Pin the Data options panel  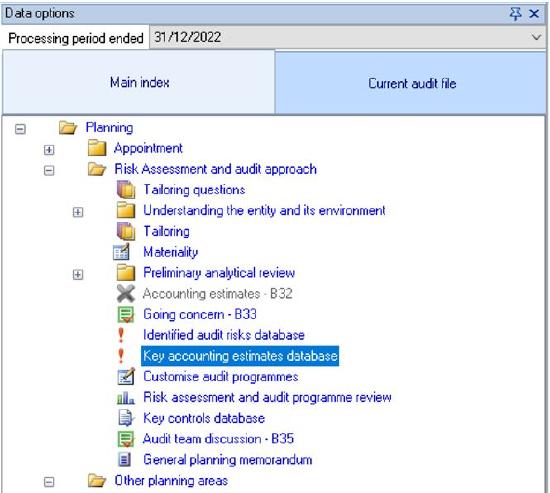click(x=516, y=14)
